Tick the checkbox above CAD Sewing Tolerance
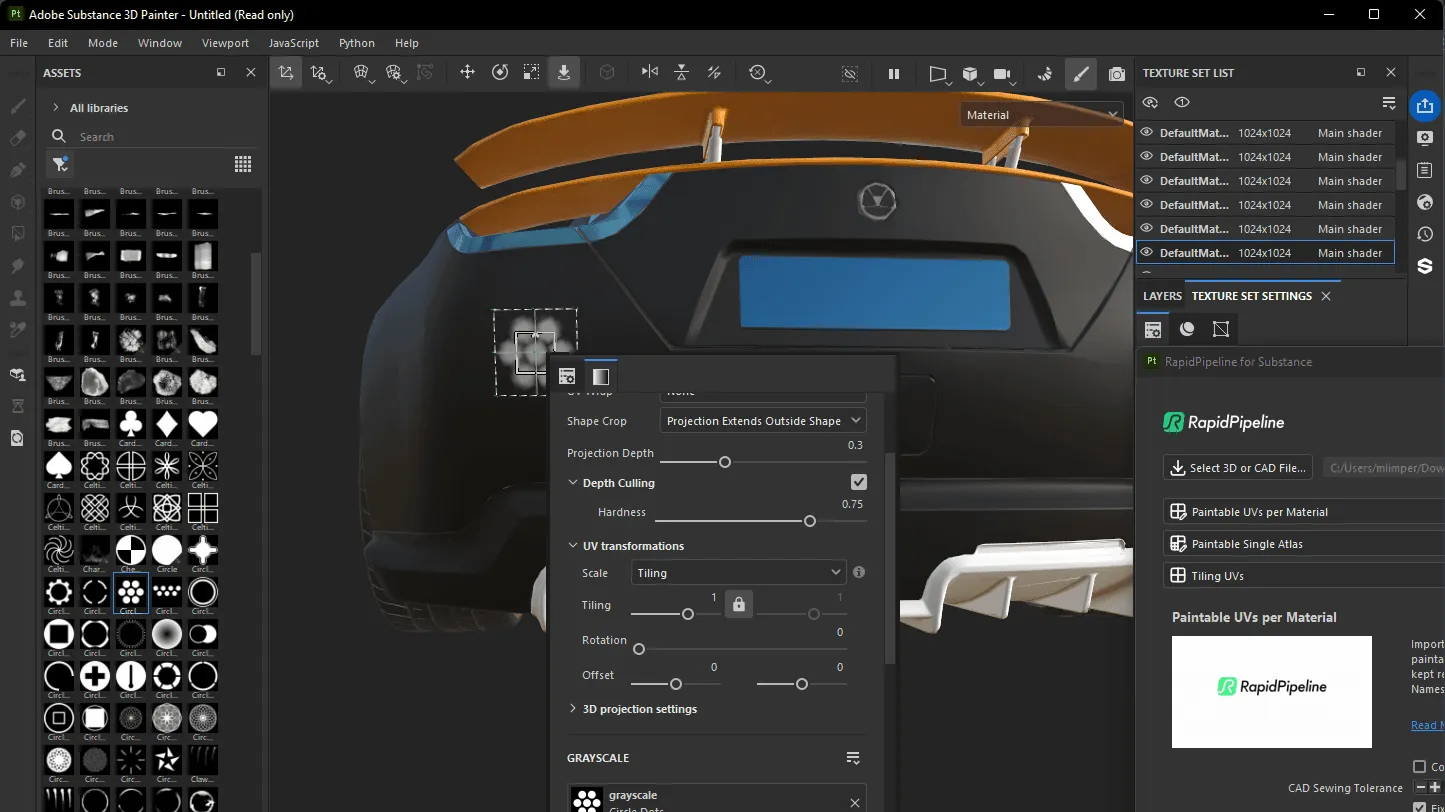The image size is (1445, 812). 1419,767
